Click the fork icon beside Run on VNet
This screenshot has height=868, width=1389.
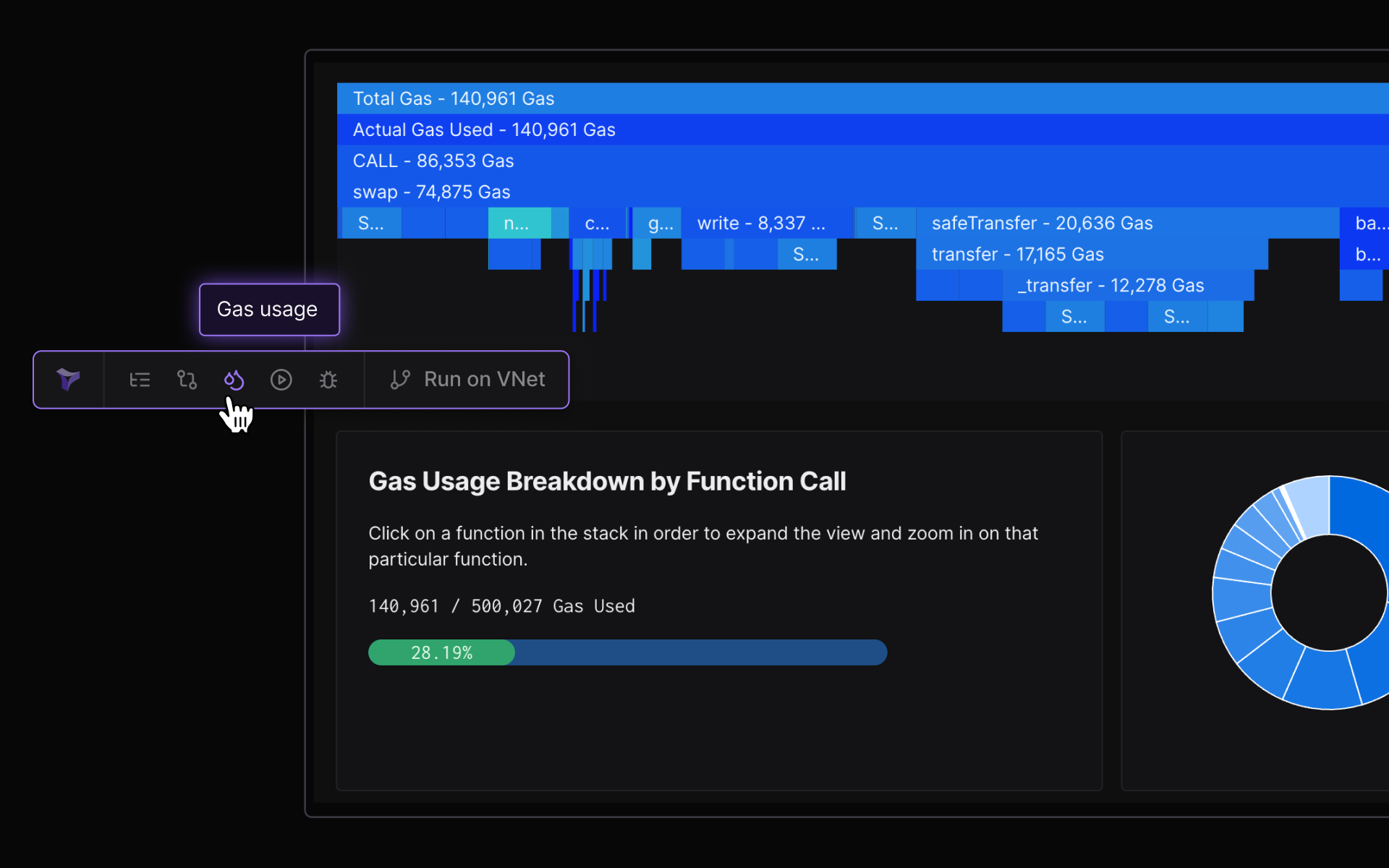coord(400,380)
